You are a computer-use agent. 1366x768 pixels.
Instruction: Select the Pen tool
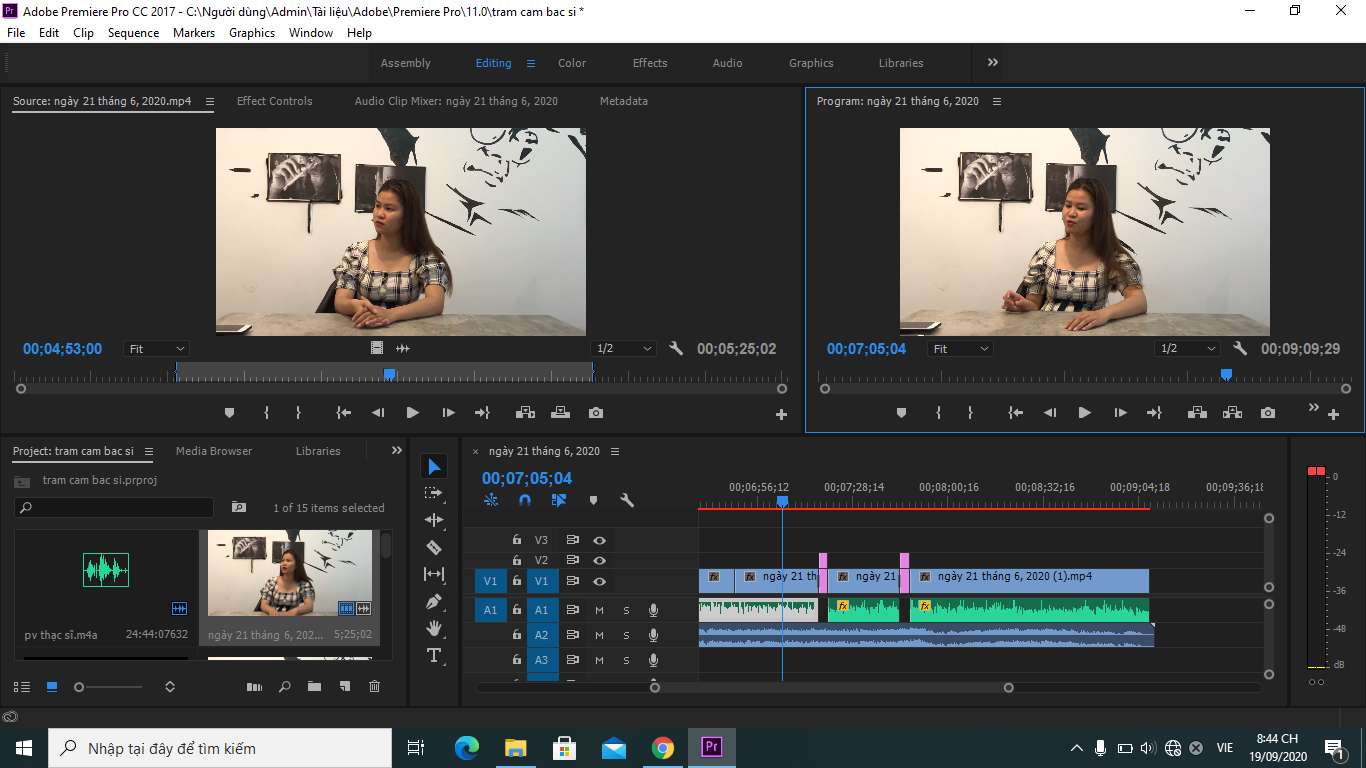coord(434,601)
